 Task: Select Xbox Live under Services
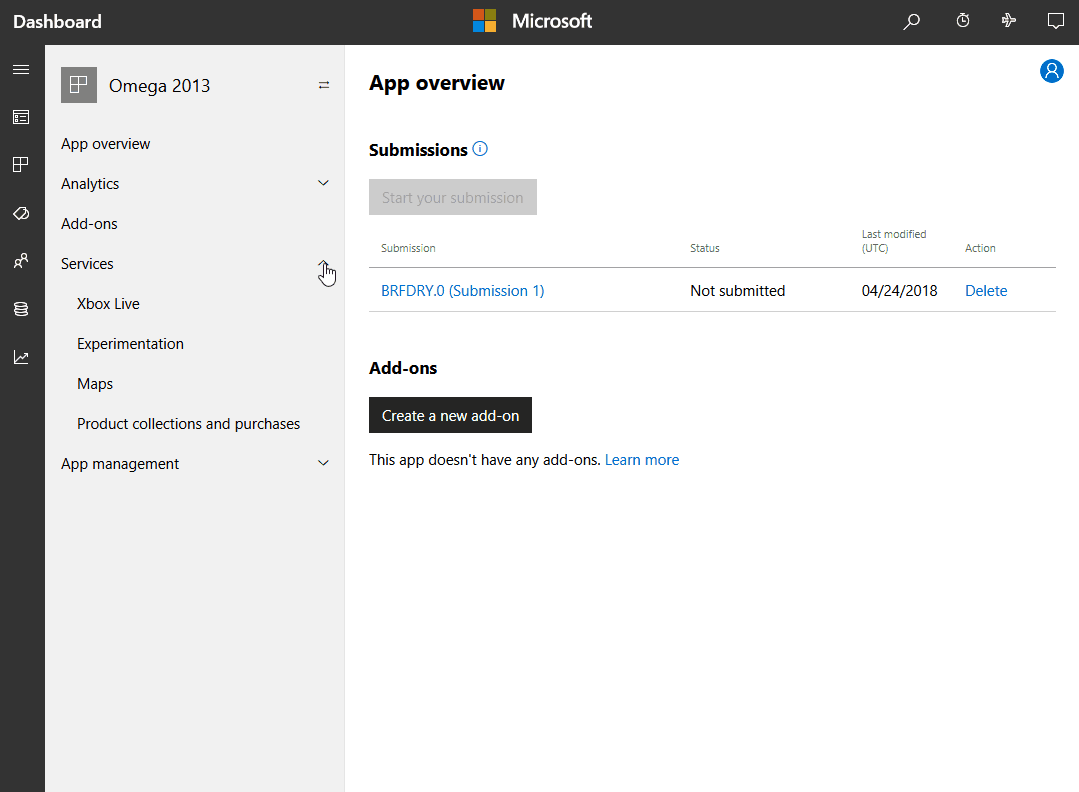point(108,303)
